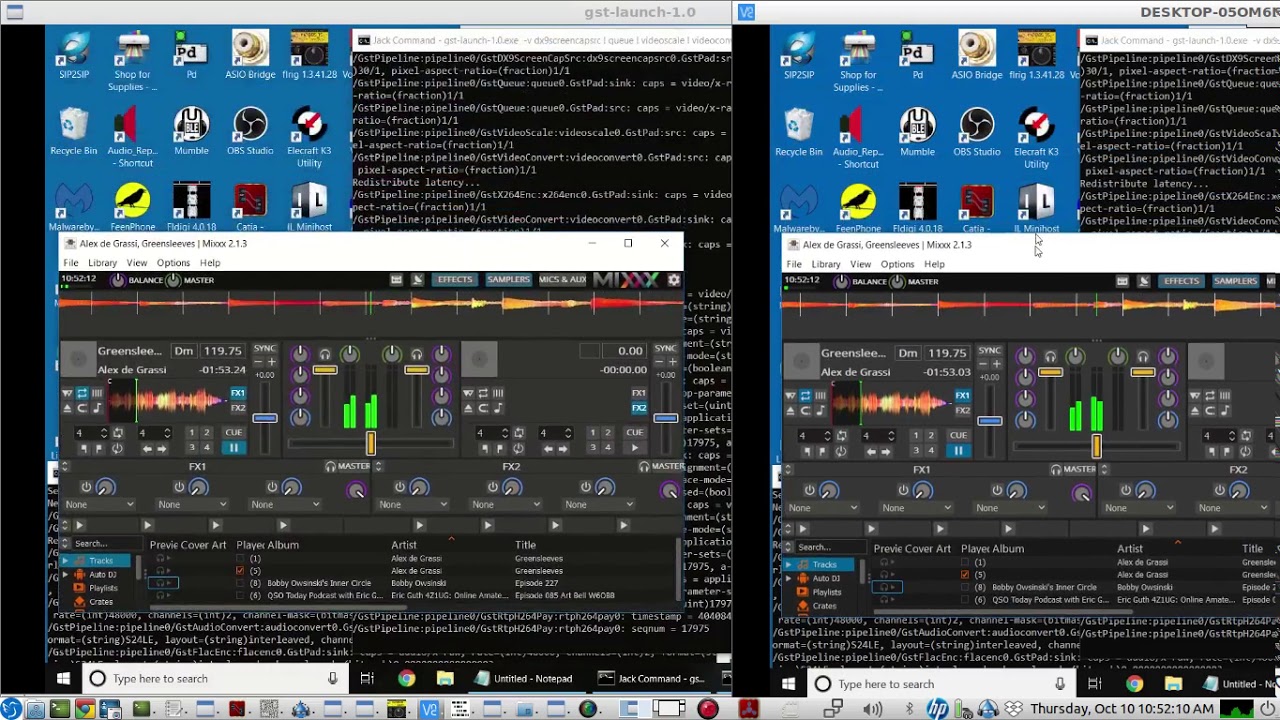Toggle deck 2 headphone cue in gst-launch Mixxx

click(416, 354)
